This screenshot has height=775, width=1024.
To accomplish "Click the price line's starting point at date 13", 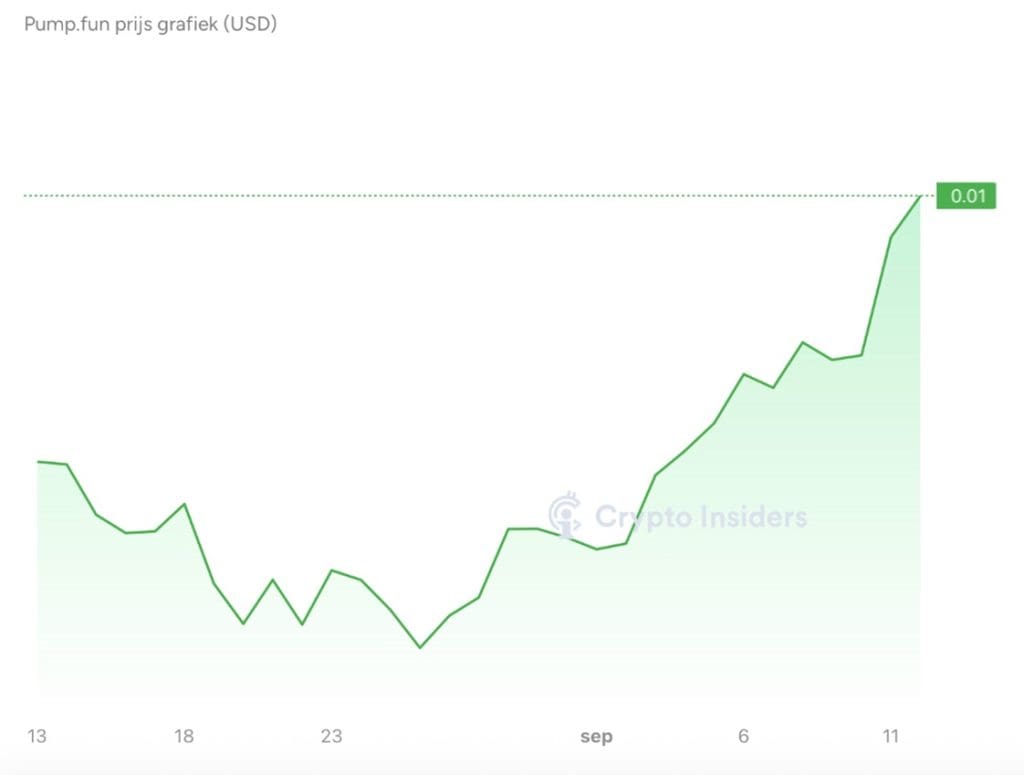I will pyautogui.click(x=38, y=462).
